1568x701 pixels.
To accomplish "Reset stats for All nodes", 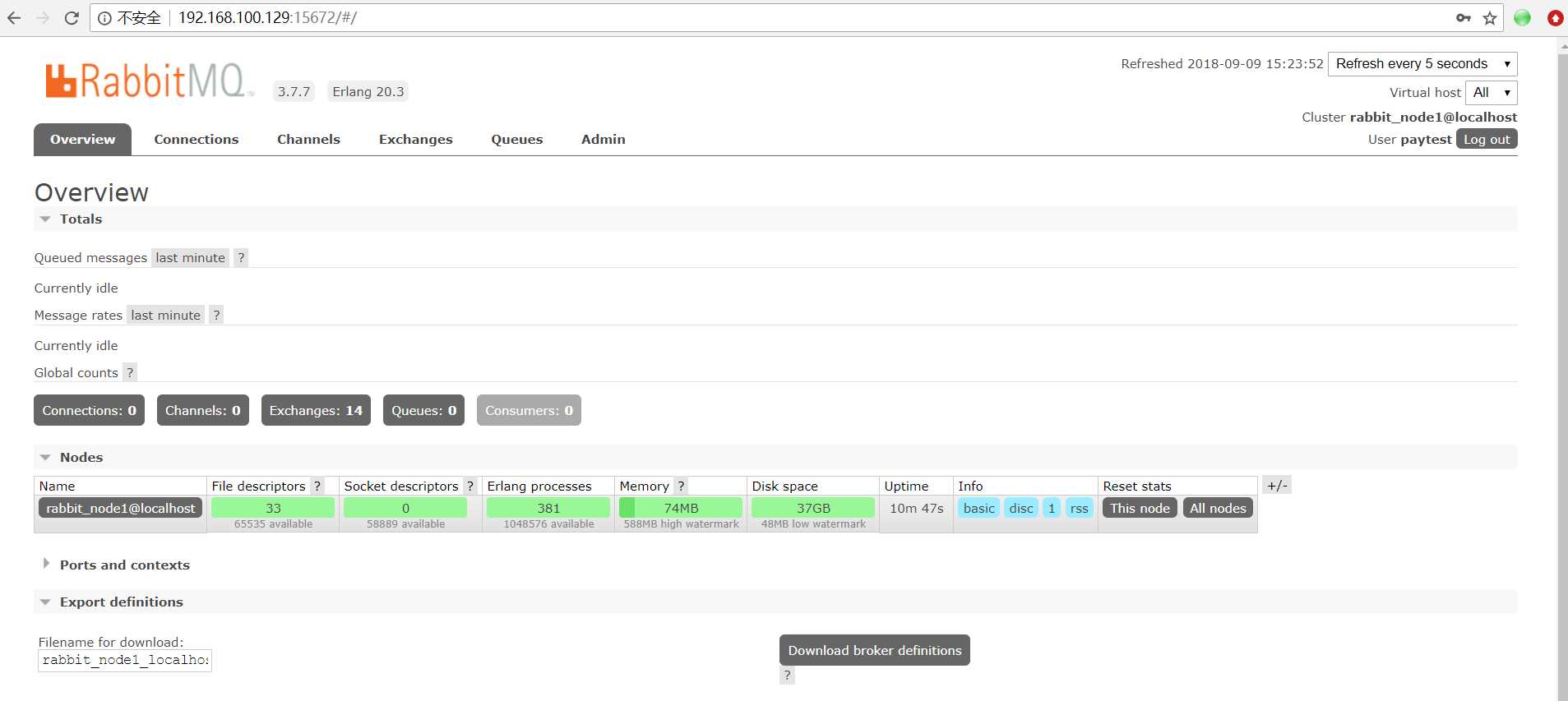I will [x=1218, y=509].
